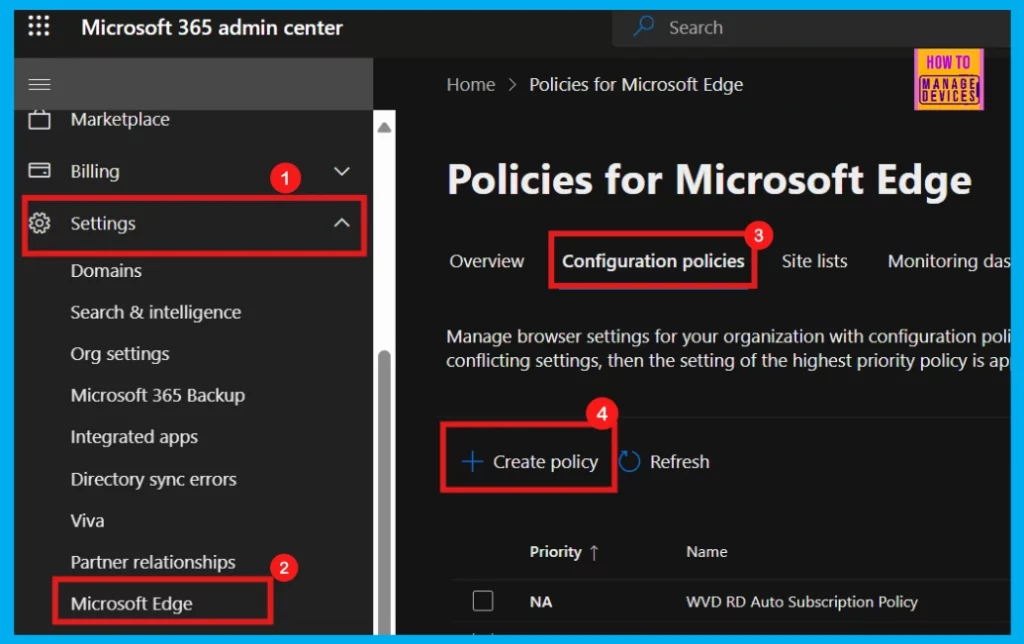1024x644 pixels.
Task: Open Search & intelligence settings
Action: click(155, 312)
